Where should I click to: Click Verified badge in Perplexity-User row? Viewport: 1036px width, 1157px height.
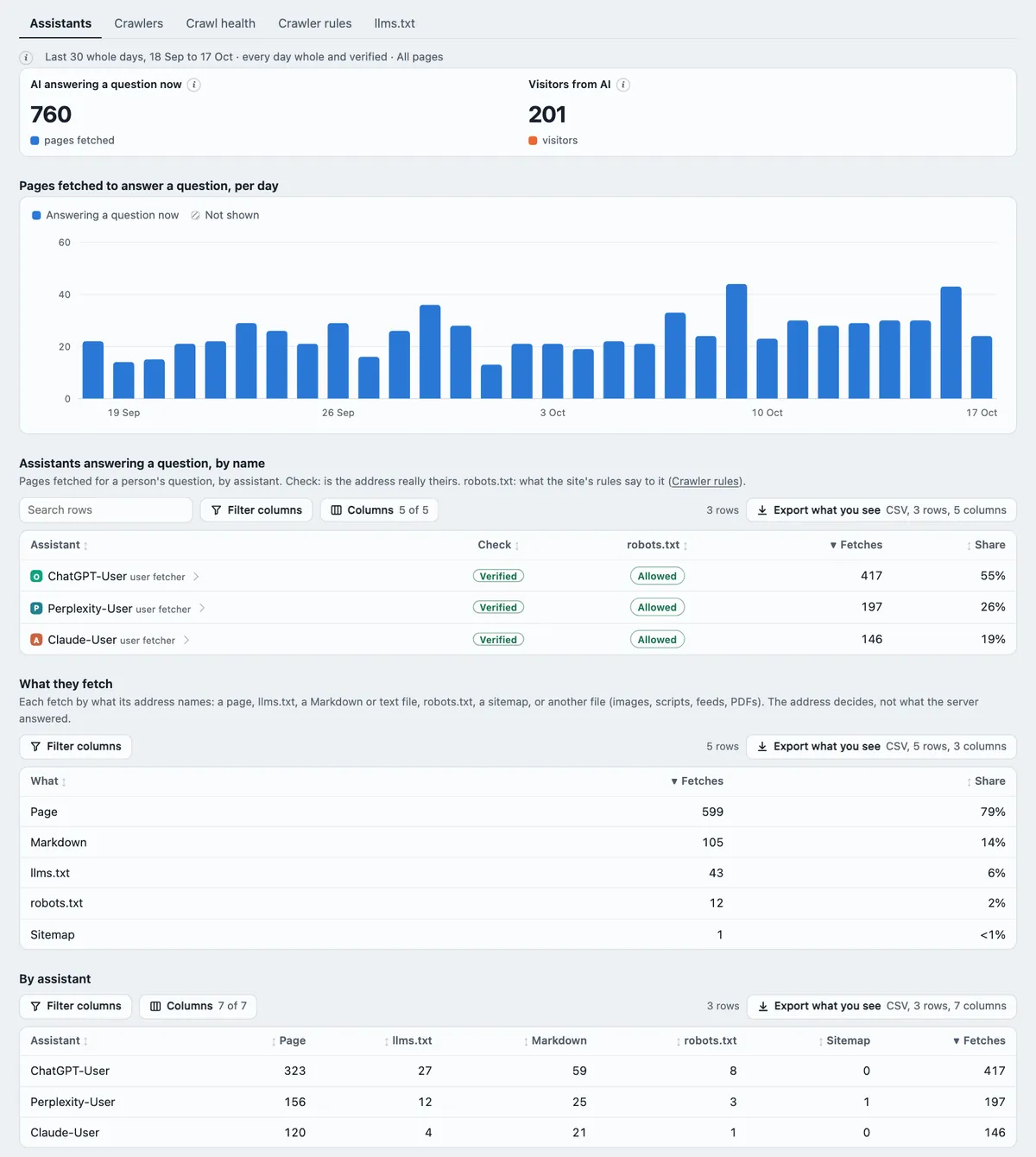point(498,608)
